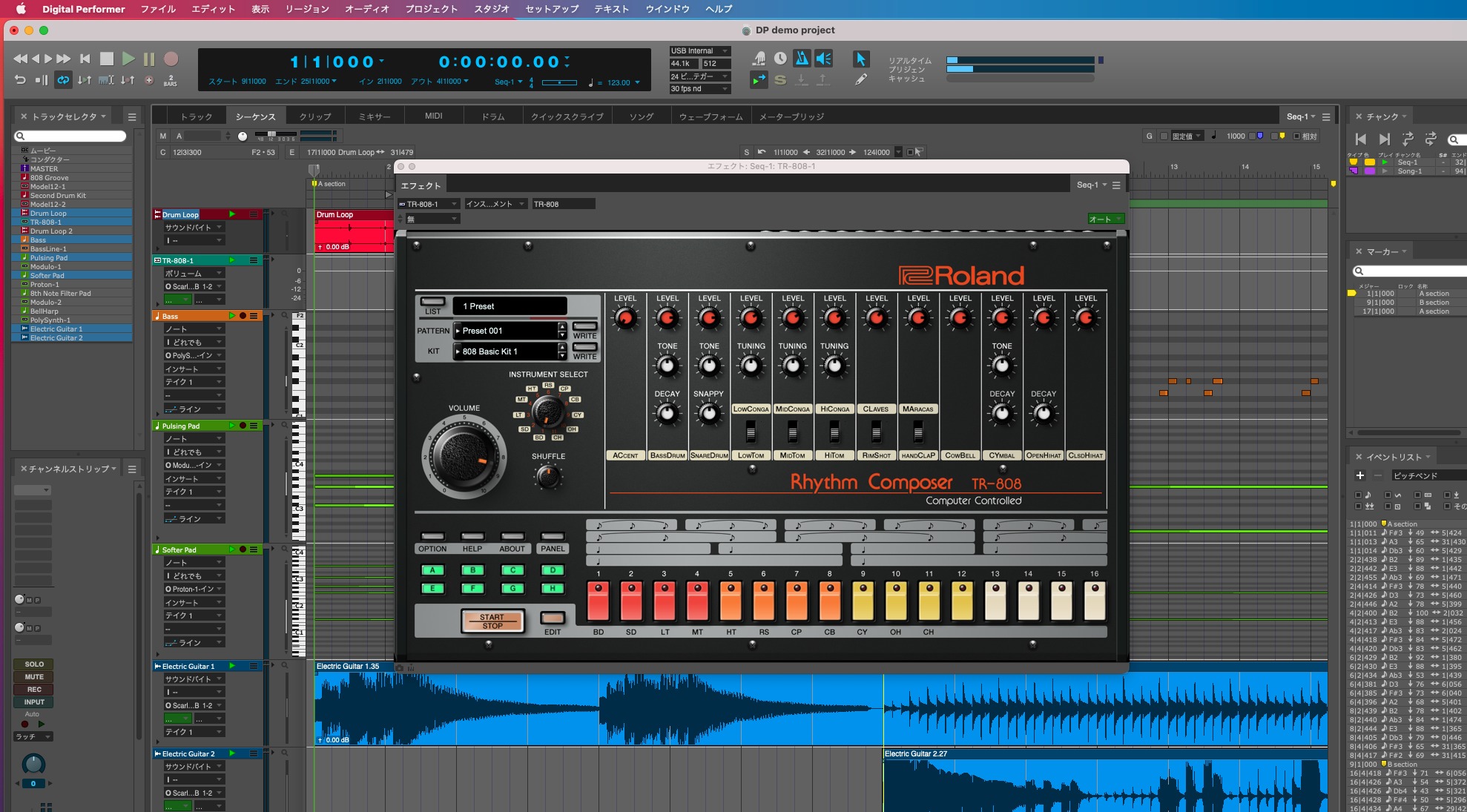Switch to the ドラム (Drum) tab
Viewport: 1467px width, 812px height.
(x=493, y=116)
